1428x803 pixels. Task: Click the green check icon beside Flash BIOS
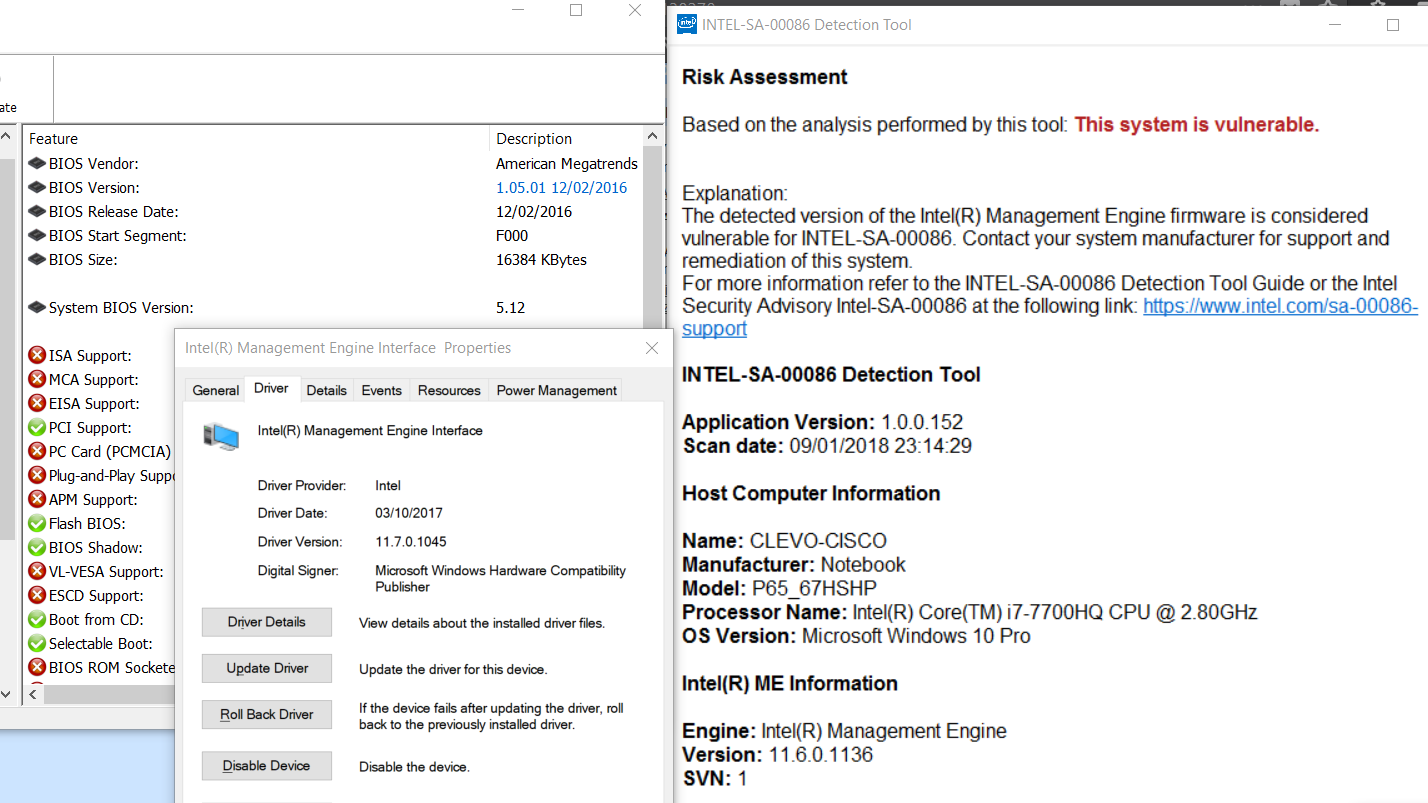pyautogui.click(x=37, y=524)
